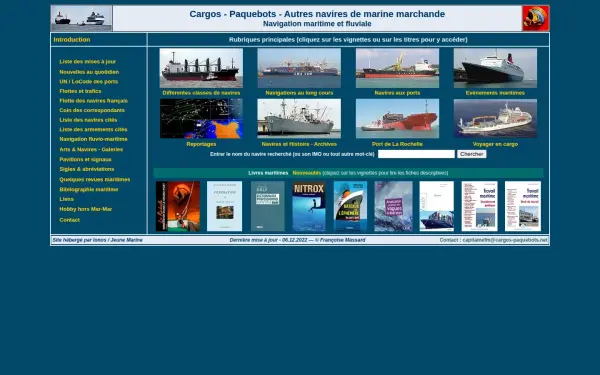
Task: Click the Chercher button
Action: click(472, 154)
